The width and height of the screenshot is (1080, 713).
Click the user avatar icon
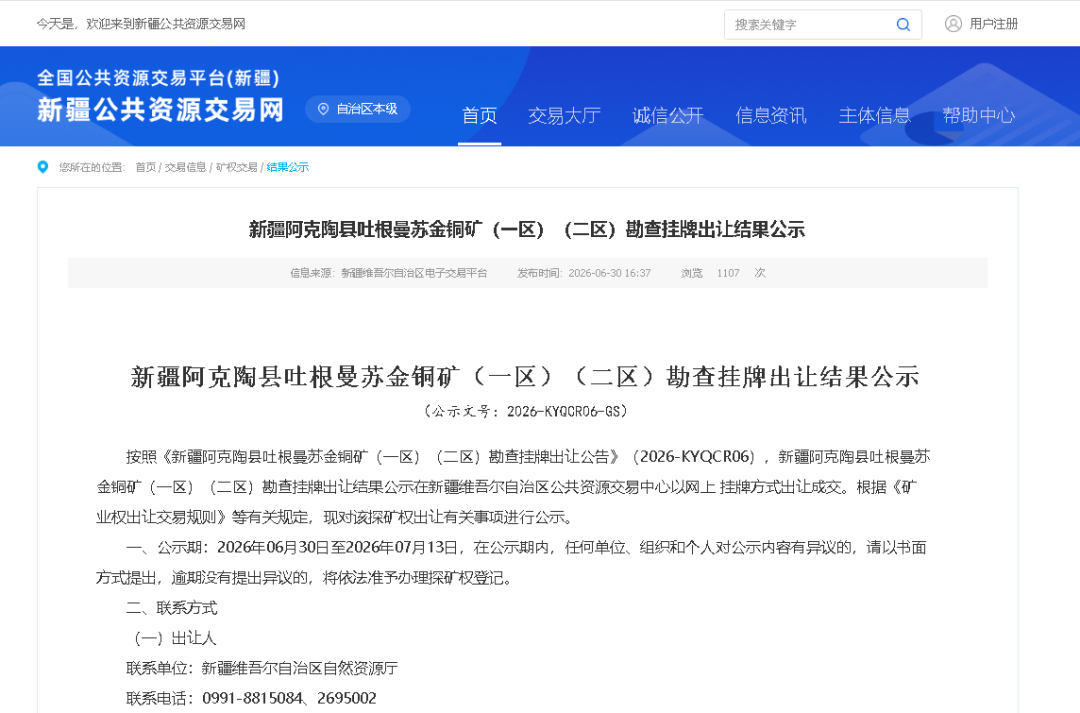click(953, 24)
